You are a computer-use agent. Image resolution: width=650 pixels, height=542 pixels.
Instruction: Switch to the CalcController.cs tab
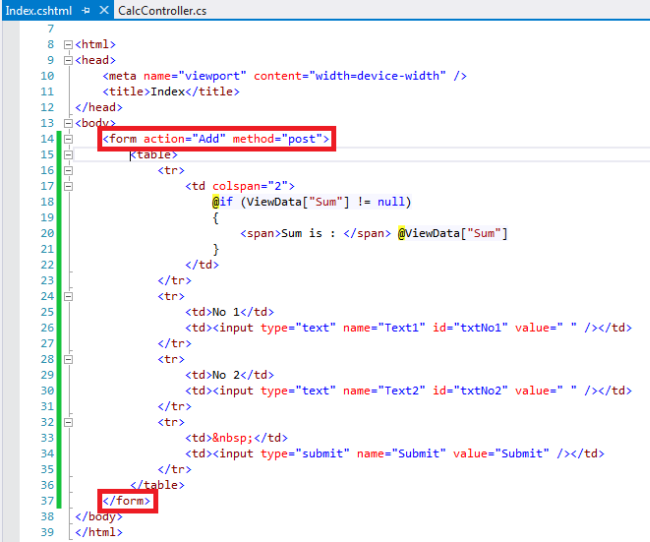(x=162, y=10)
